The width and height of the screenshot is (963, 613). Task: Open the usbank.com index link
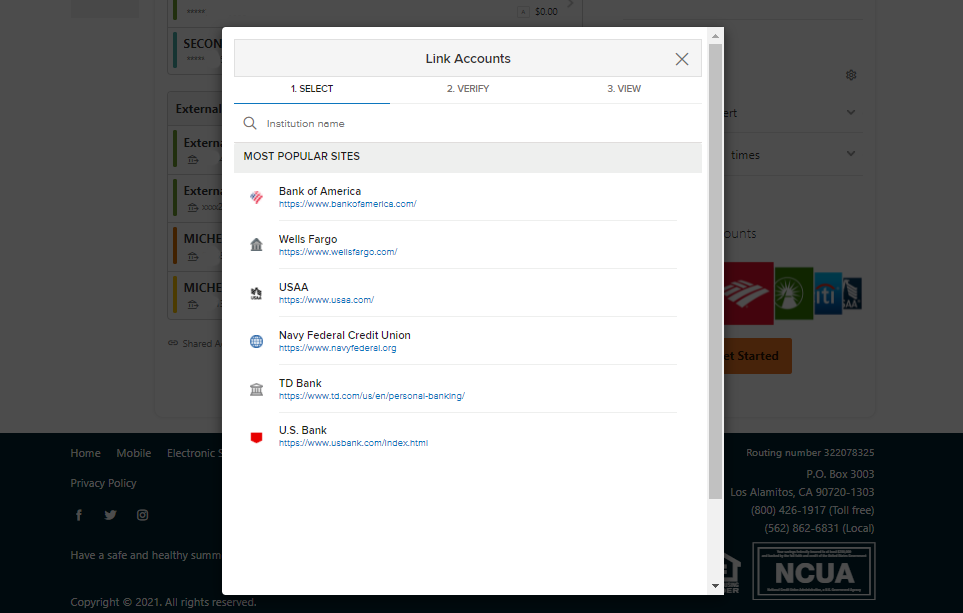[353, 443]
